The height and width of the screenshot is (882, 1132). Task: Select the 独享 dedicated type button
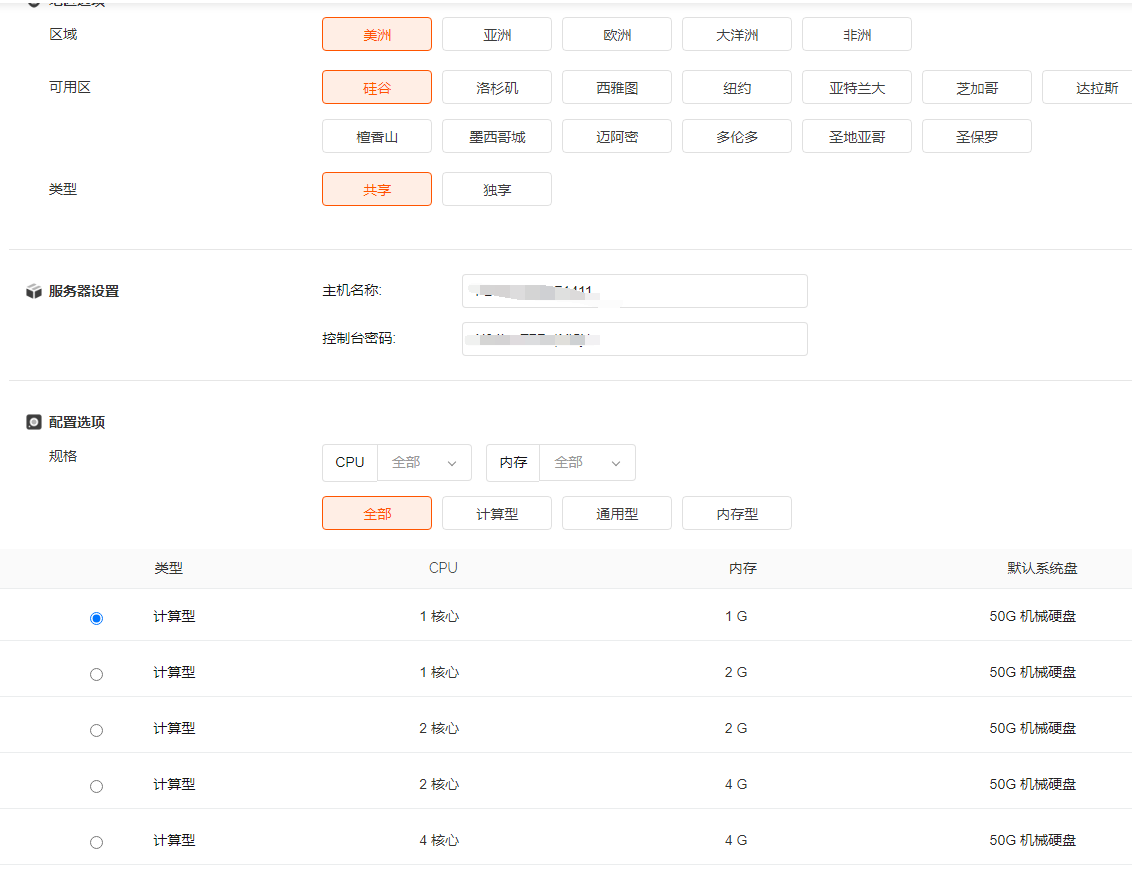(x=497, y=190)
